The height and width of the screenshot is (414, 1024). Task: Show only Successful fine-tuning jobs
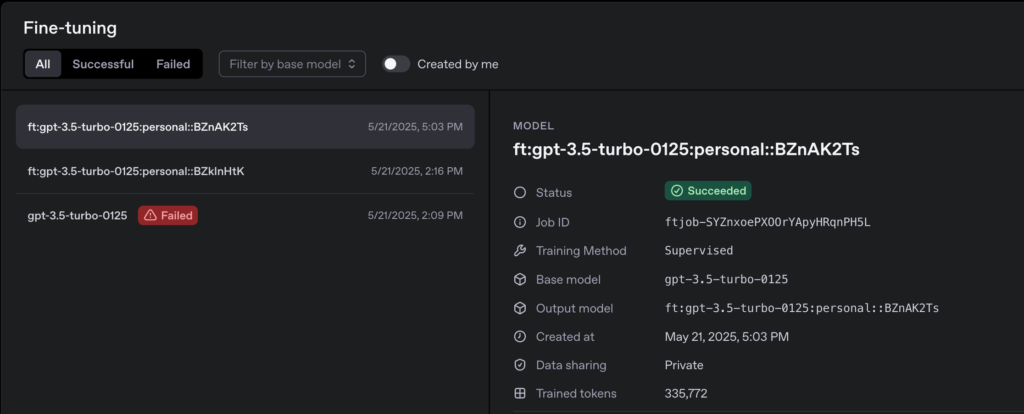pos(103,64)
